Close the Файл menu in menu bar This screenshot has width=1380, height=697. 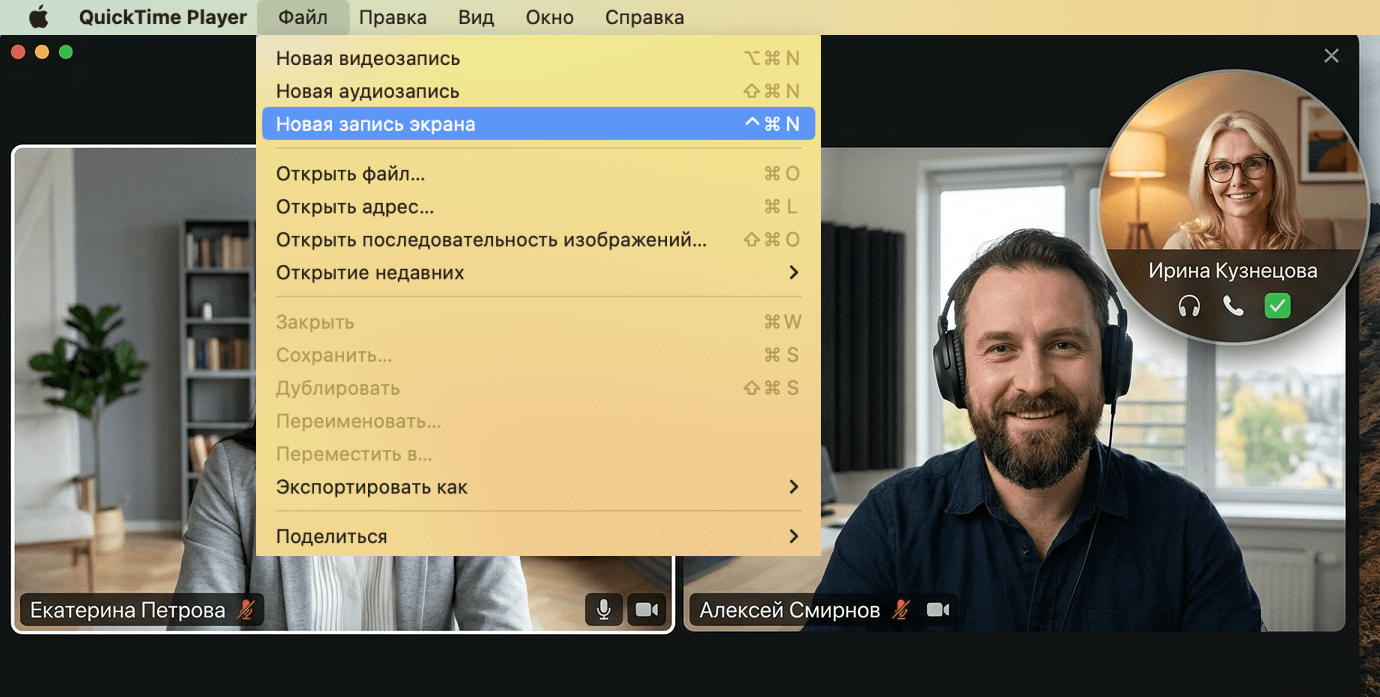pos(303,17)
